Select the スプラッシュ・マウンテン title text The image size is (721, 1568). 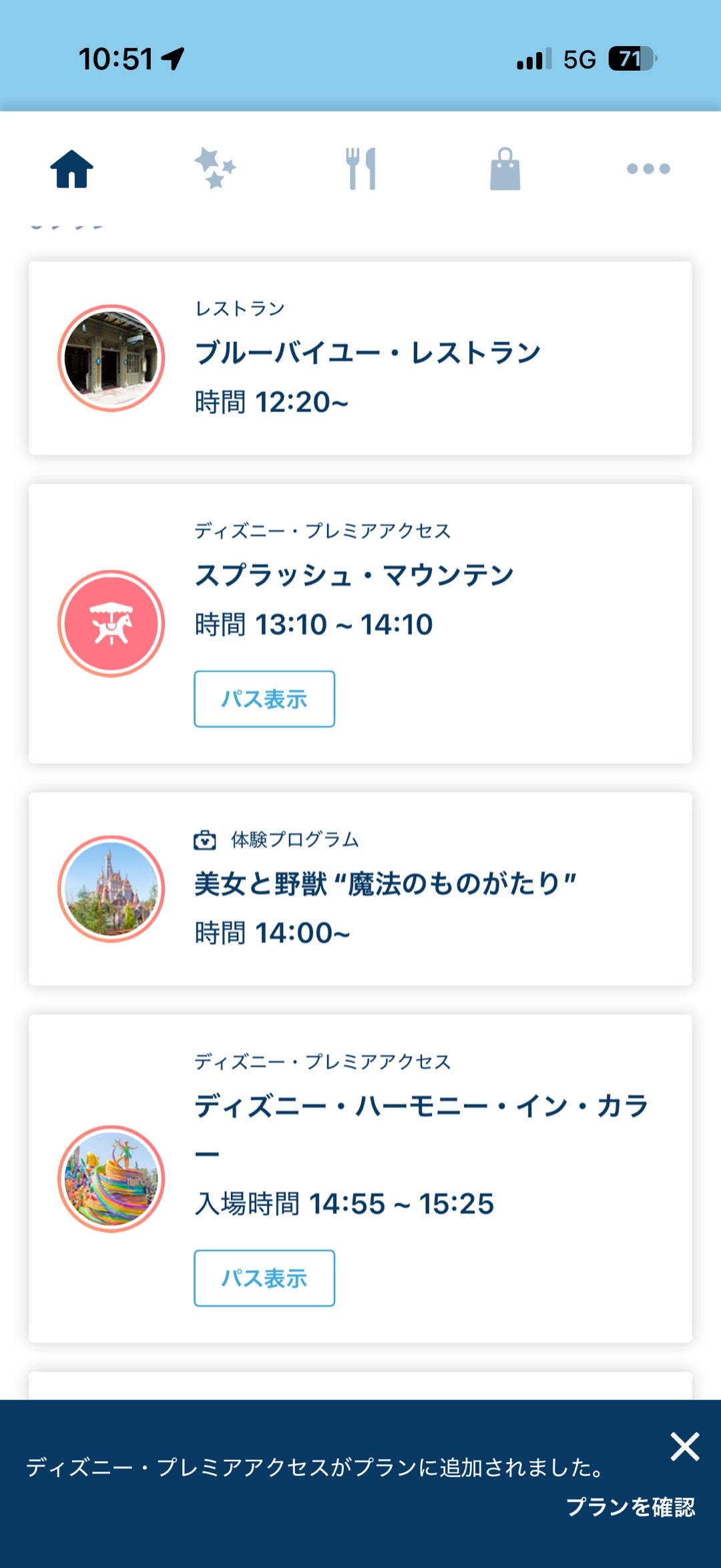point(354,576)
